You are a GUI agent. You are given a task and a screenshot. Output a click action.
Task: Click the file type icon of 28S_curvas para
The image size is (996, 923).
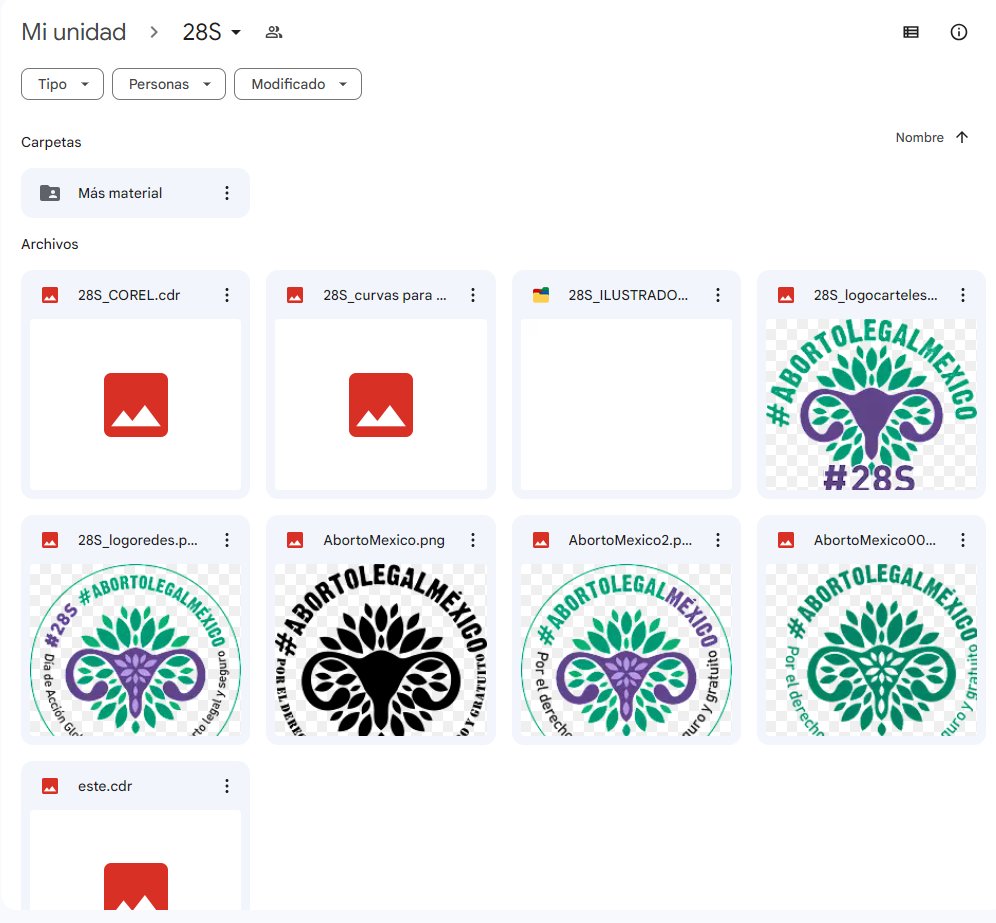click(295, 295)
